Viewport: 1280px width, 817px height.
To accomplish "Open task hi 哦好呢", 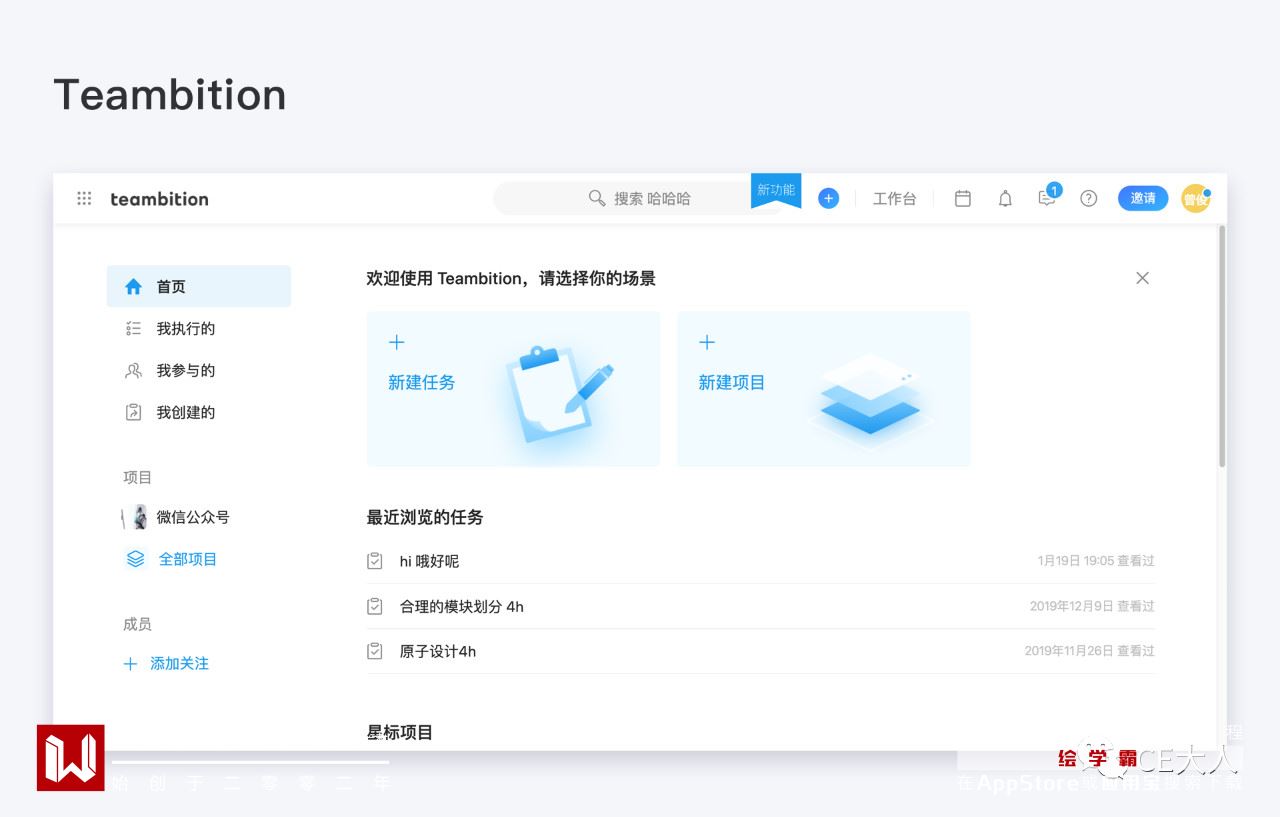I will [x=429, y=561].
